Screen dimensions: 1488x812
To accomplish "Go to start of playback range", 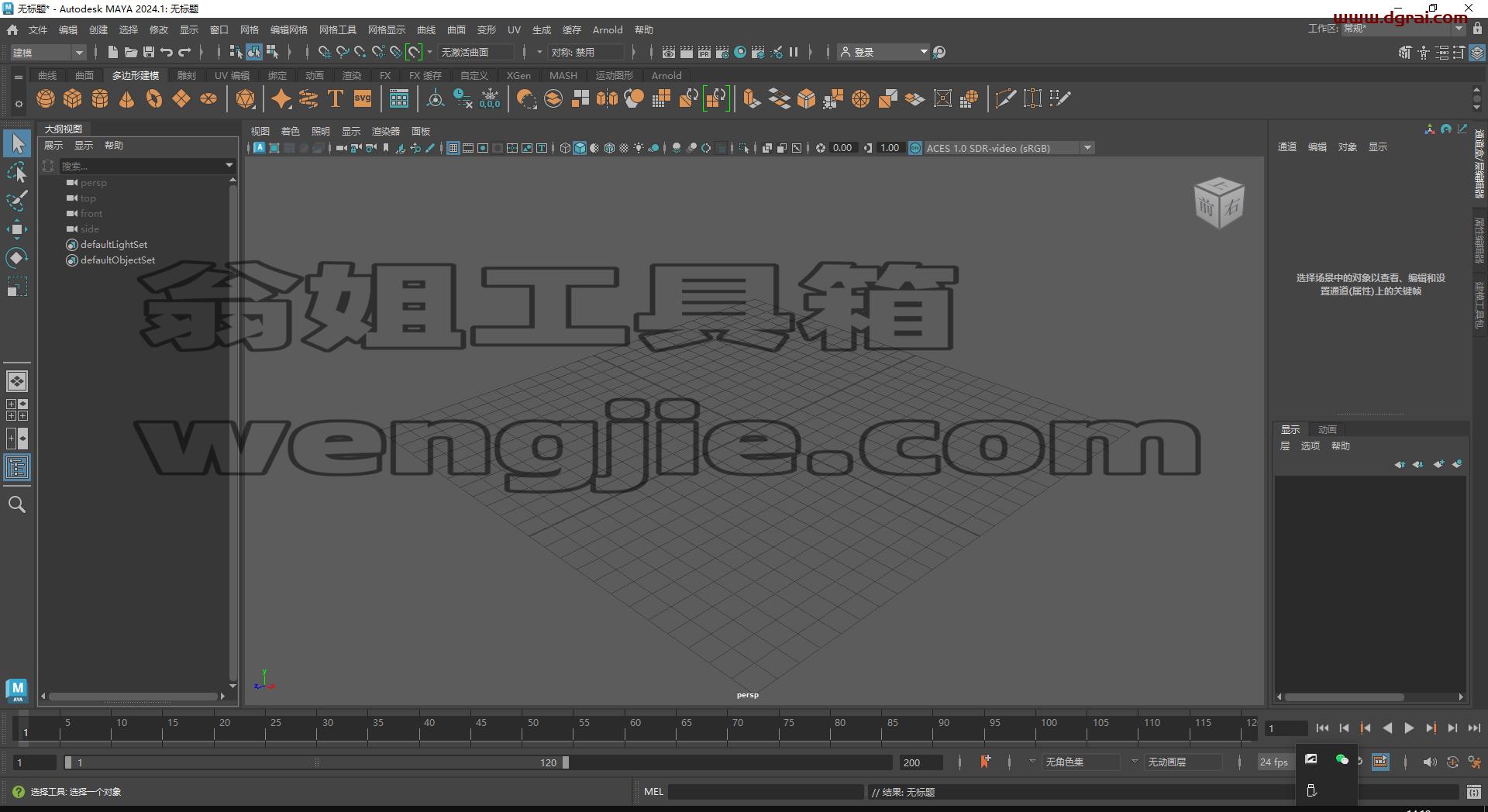I will [x=1322, y=728].
